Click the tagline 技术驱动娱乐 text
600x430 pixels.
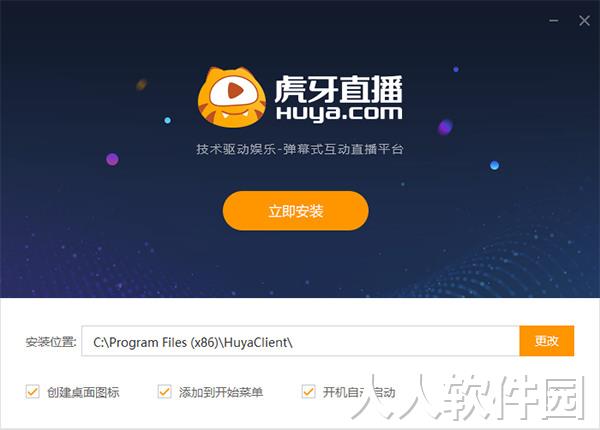click(x=236, y=149)
